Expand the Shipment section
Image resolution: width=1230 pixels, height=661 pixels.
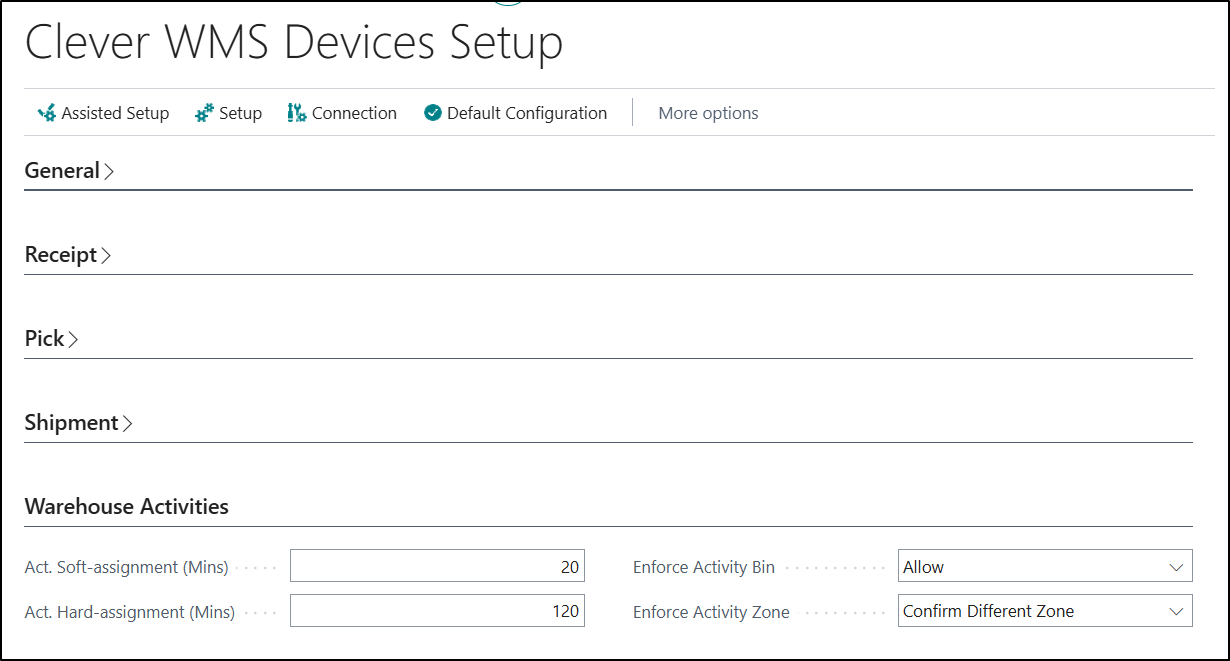(x=78, y=423)
